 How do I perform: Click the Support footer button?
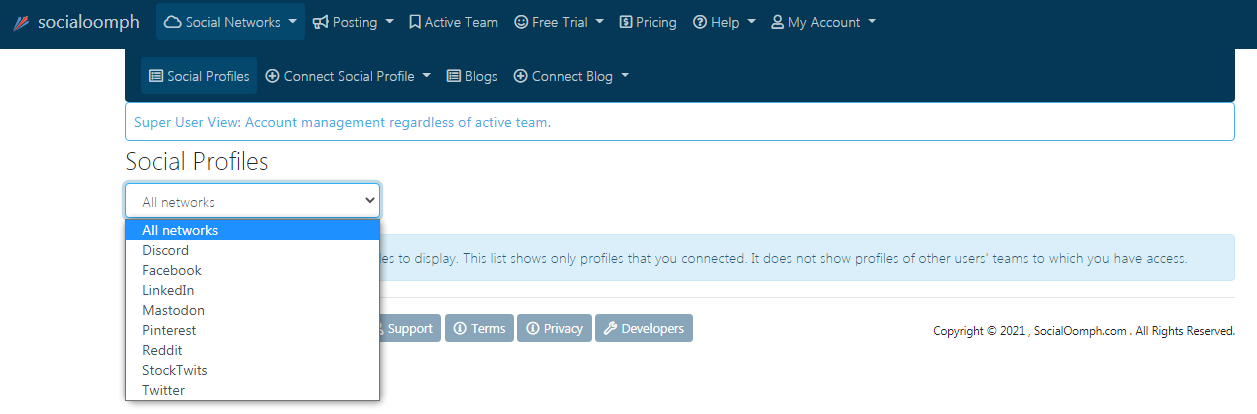point(410,328)
